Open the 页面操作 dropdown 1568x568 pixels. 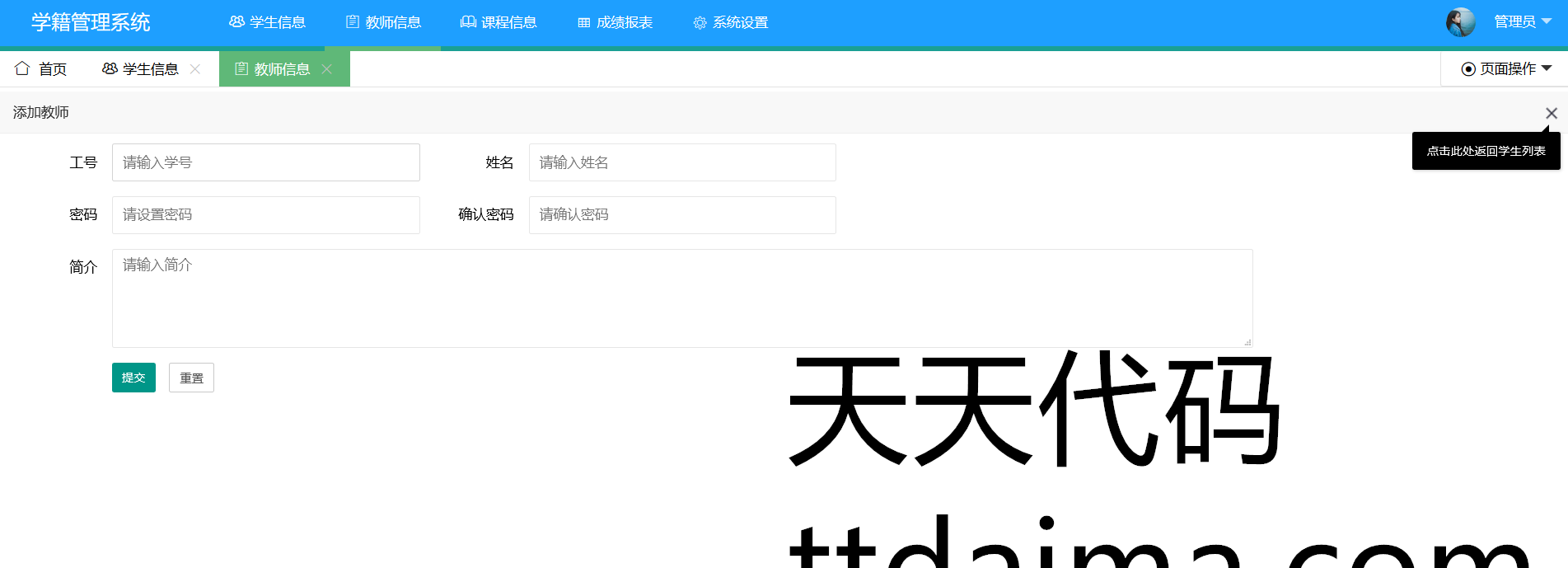point(1506,69)
